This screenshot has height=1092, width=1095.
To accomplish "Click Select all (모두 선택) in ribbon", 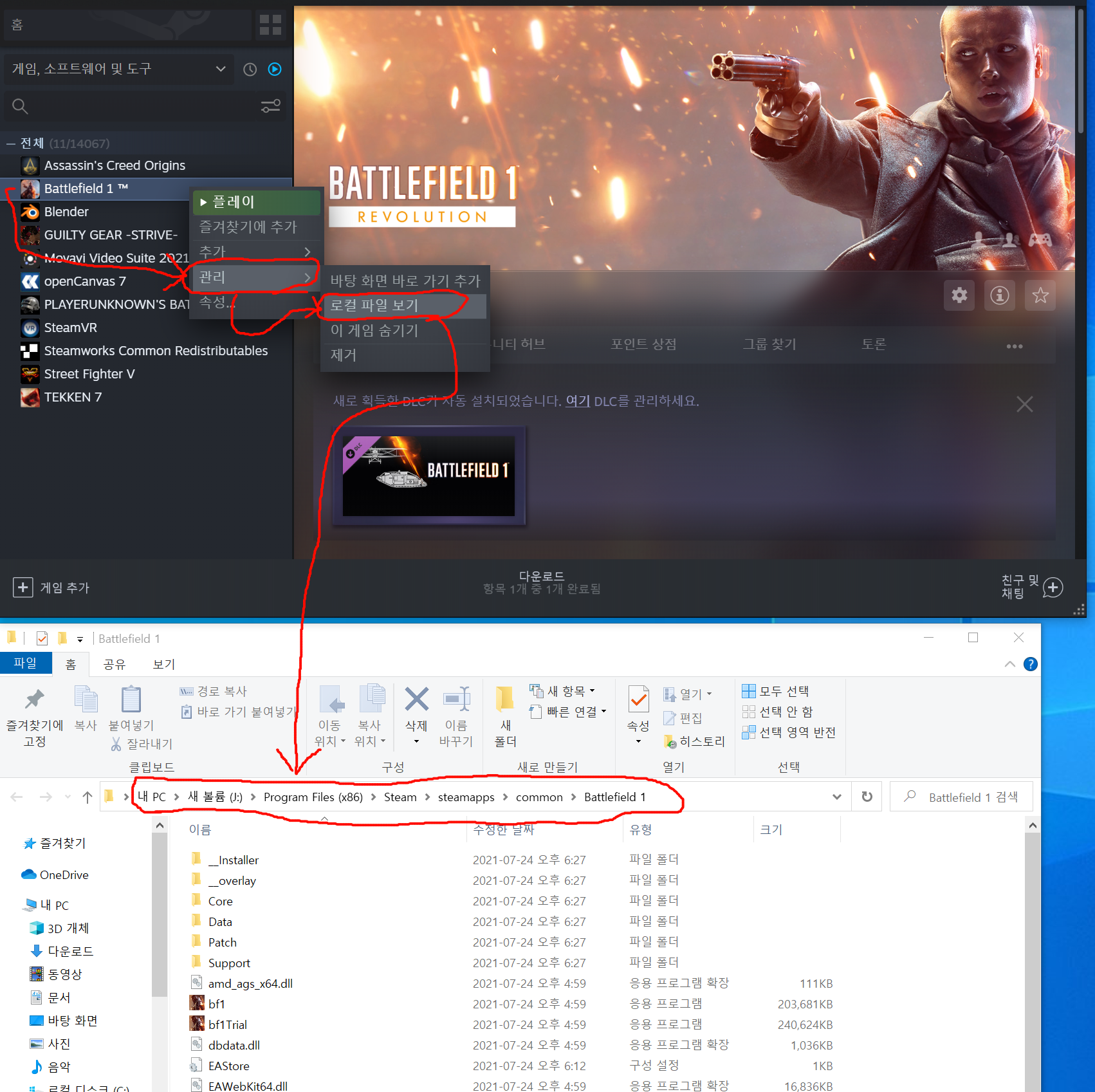I will [775, 691].
